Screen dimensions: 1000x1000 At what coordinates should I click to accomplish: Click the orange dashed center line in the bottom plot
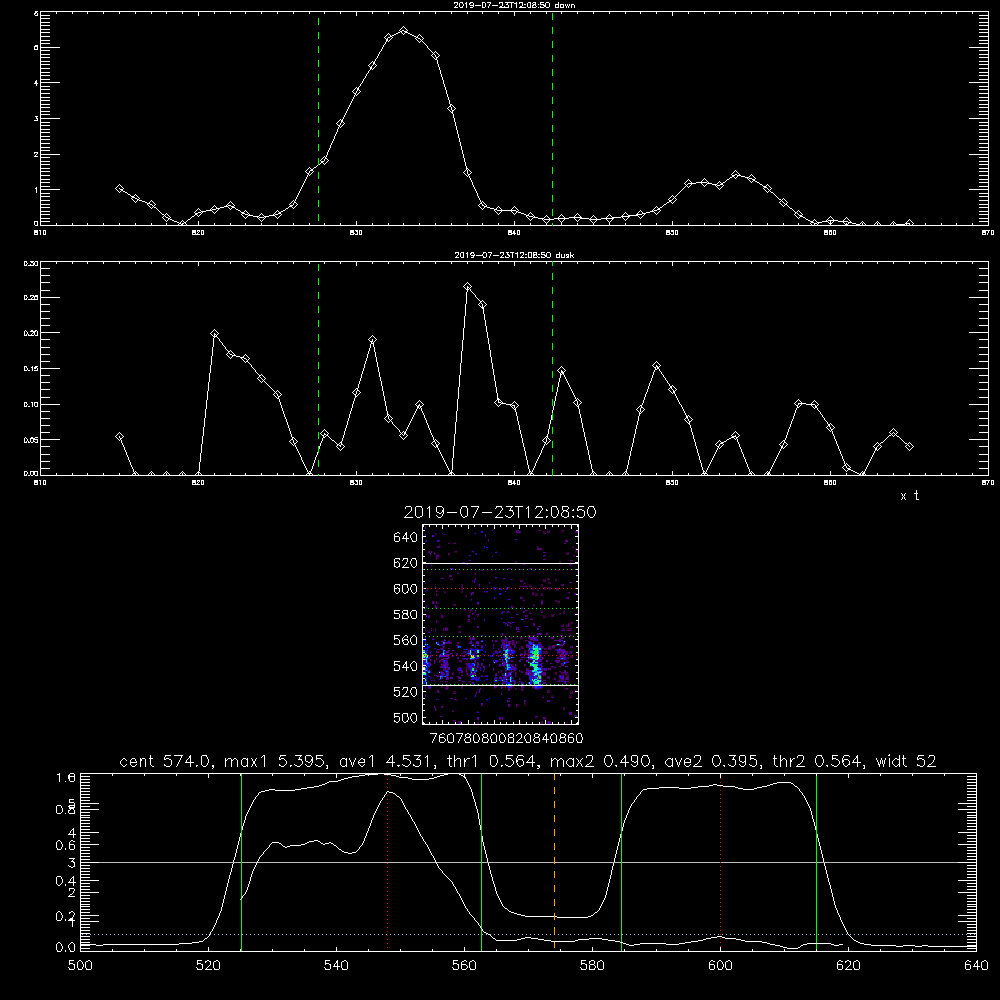pyautogui.click(x=554, y=862)
